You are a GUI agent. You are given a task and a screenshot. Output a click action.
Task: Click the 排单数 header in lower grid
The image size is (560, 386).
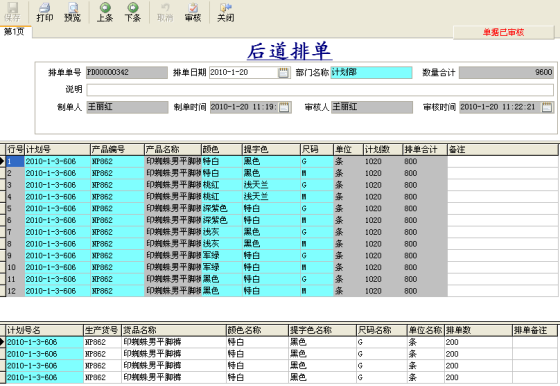(x=479, y=330)
